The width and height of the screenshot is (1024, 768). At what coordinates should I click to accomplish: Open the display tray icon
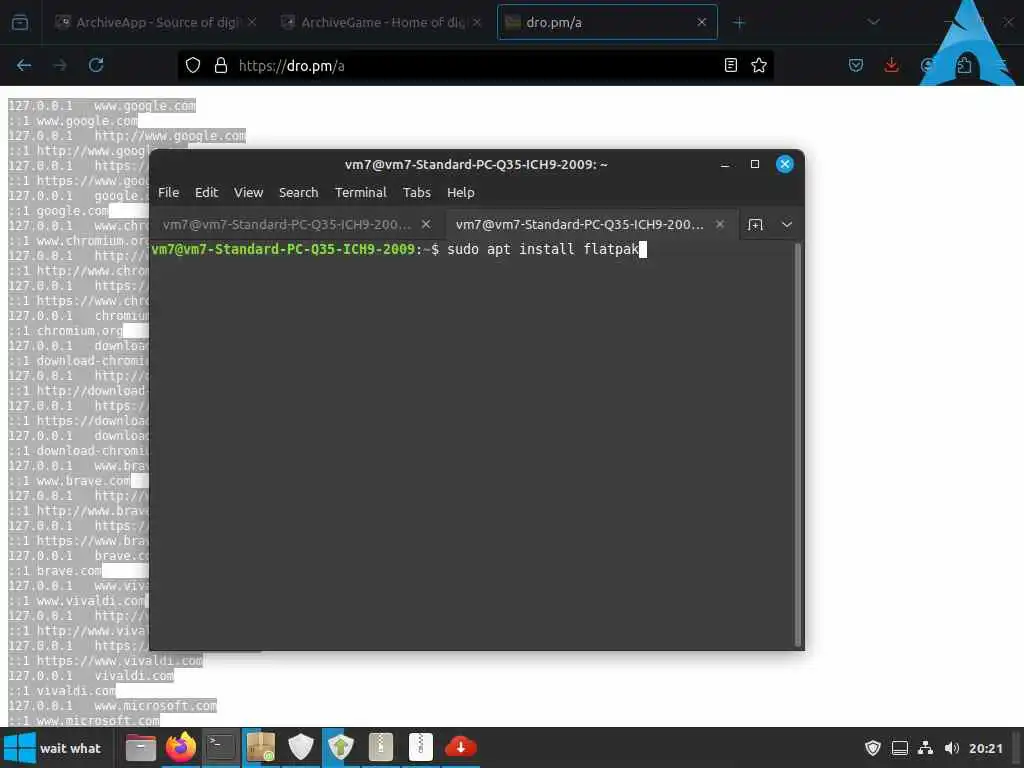(x=900, y=748)
